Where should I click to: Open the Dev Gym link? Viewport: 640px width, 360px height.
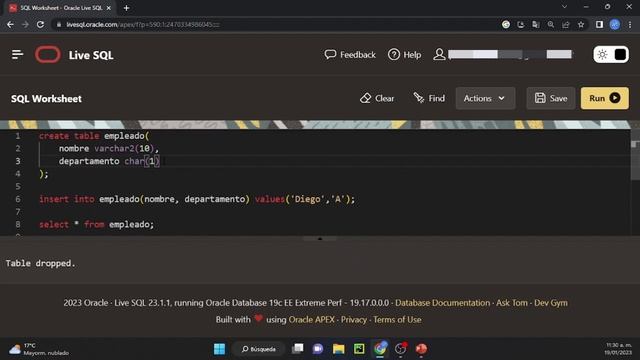[551, 303]
